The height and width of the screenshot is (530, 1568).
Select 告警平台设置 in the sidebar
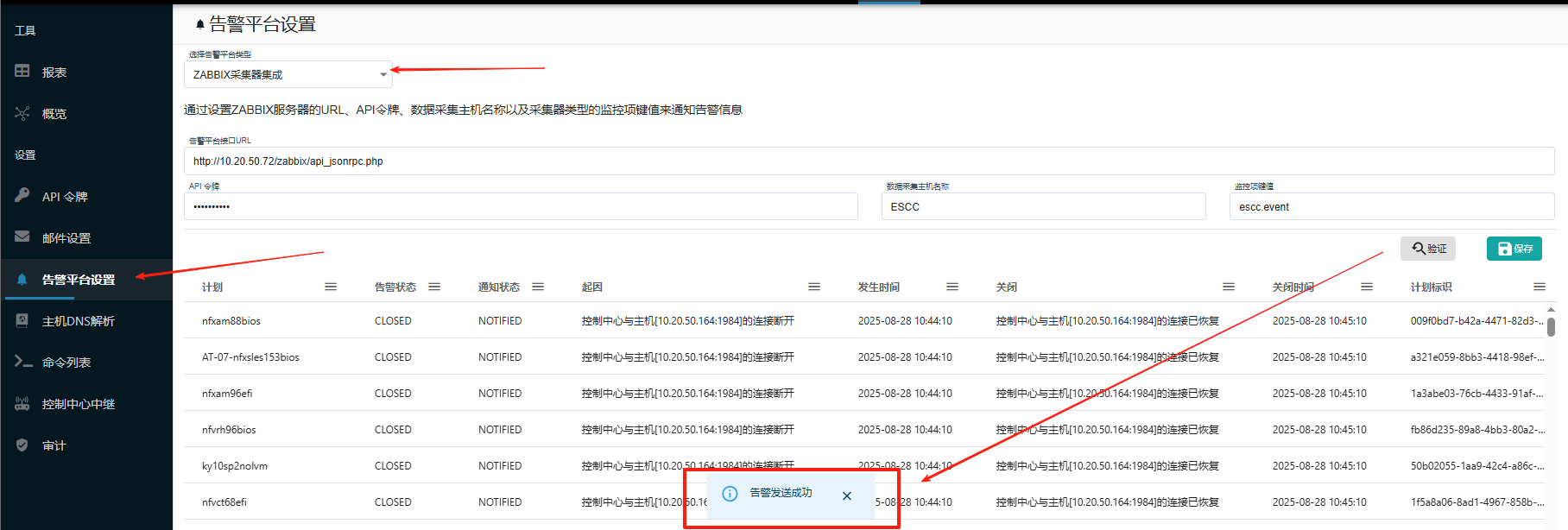[x=78, y=280]
